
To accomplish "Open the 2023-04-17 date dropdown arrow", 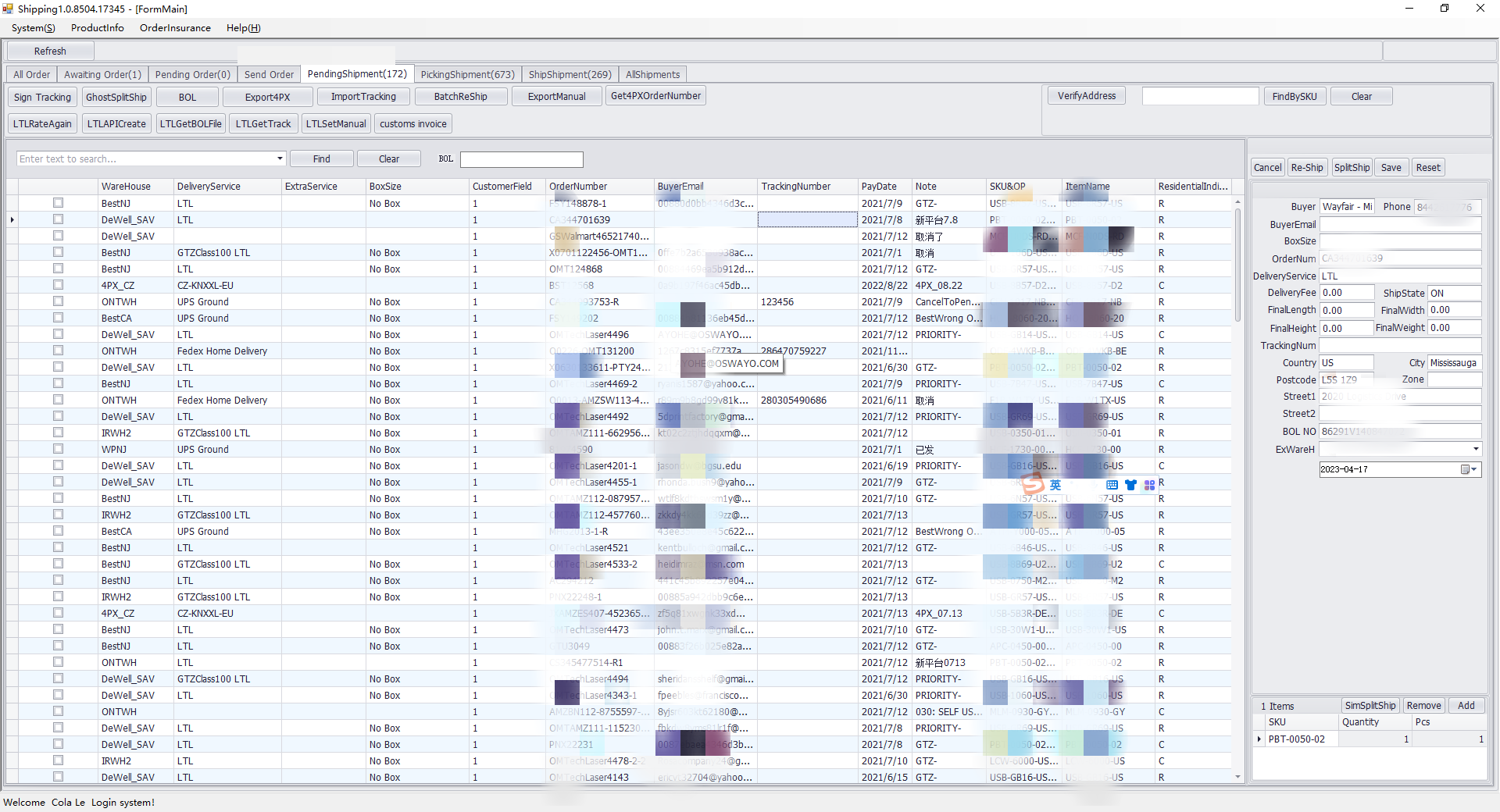I will [x=1475, y=469].
